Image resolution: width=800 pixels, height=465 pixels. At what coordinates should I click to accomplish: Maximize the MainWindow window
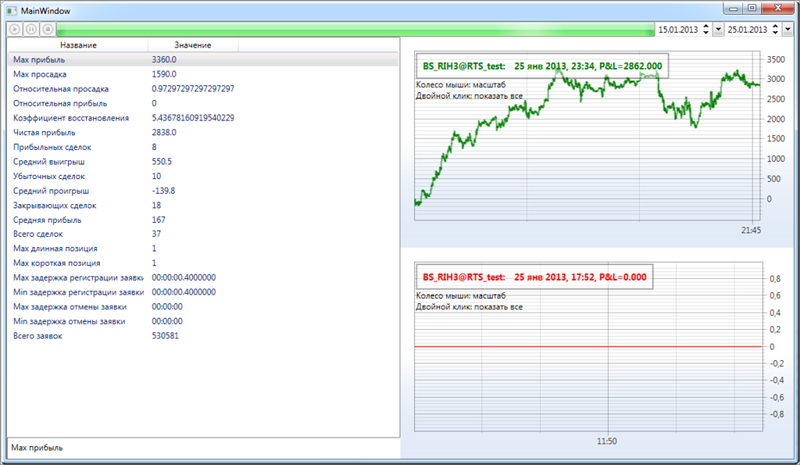750,8
